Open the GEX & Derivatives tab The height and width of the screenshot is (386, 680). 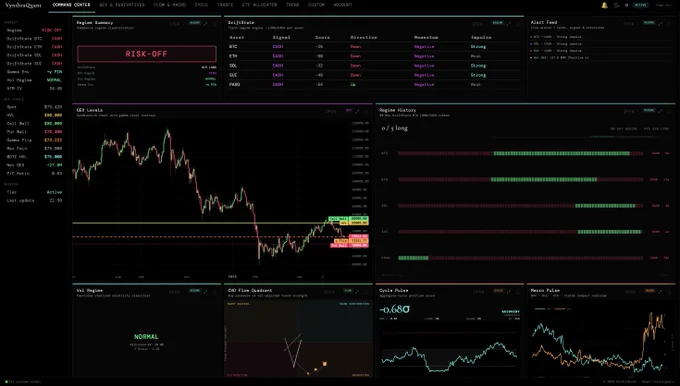click(122, 5)
